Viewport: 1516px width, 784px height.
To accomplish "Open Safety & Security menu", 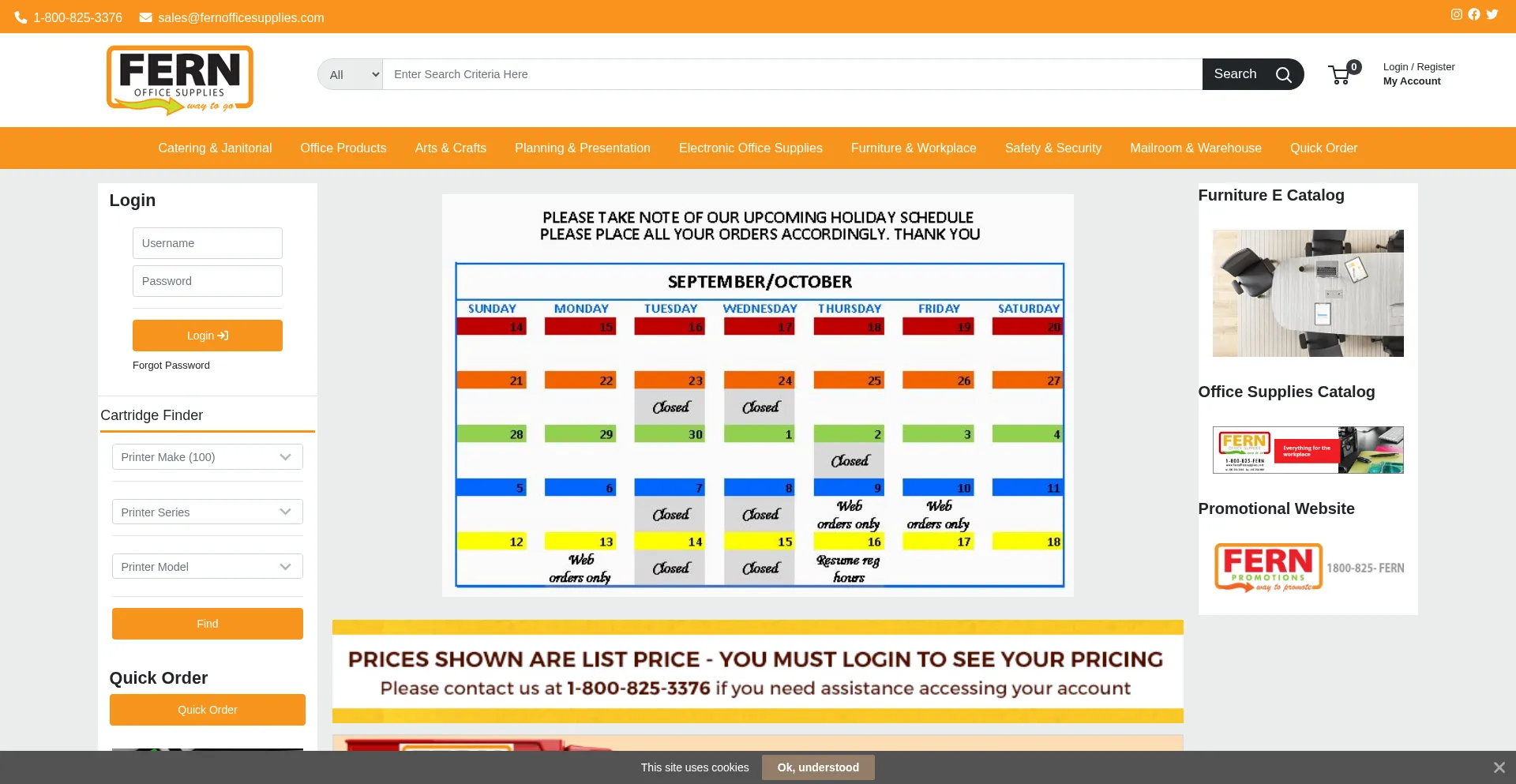I will pos(1053,148).
